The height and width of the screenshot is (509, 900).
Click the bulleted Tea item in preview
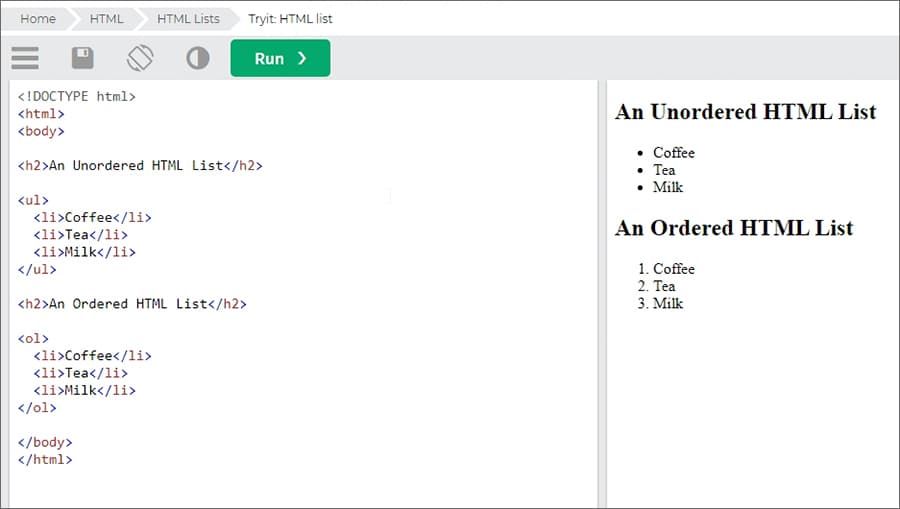pyautogui.click(x=664, y=170)
